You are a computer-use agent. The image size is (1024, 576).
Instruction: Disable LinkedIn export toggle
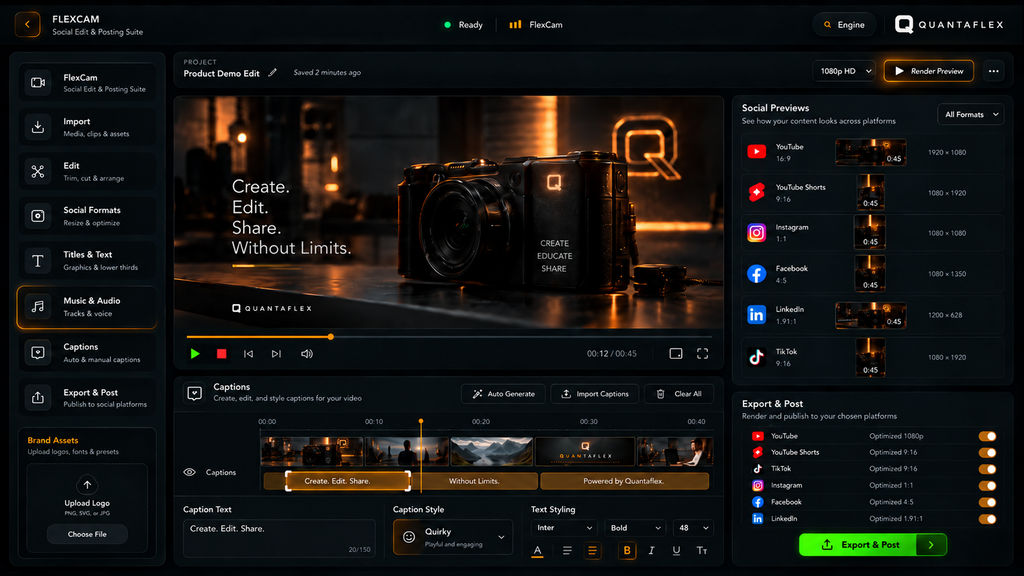pos(987,519)
